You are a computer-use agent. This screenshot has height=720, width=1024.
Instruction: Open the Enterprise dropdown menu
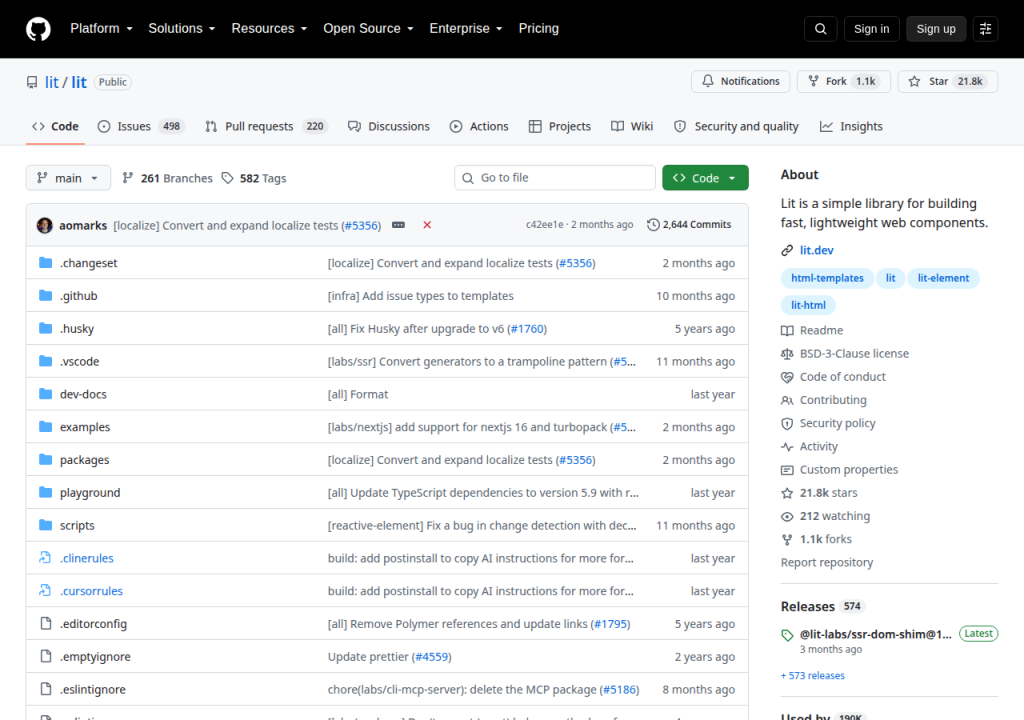click(466, 29)
